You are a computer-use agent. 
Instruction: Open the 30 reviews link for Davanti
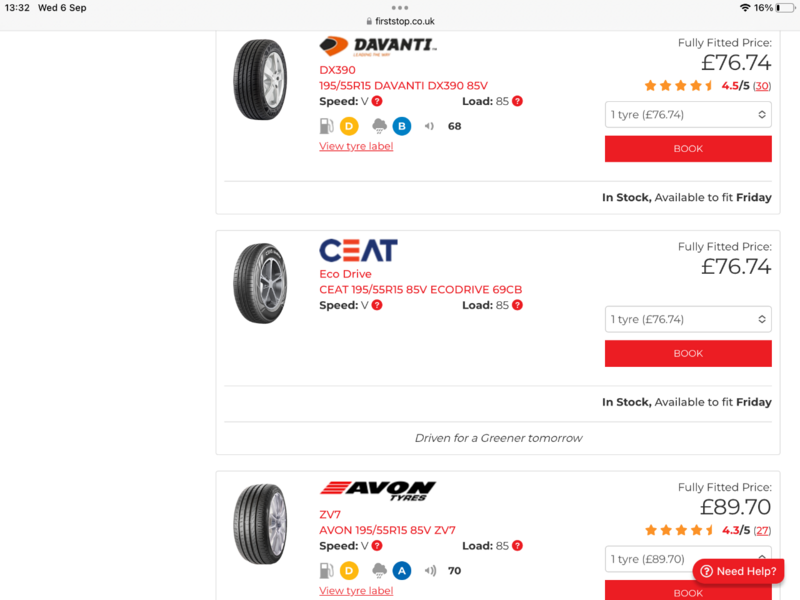tap(762, 86)
